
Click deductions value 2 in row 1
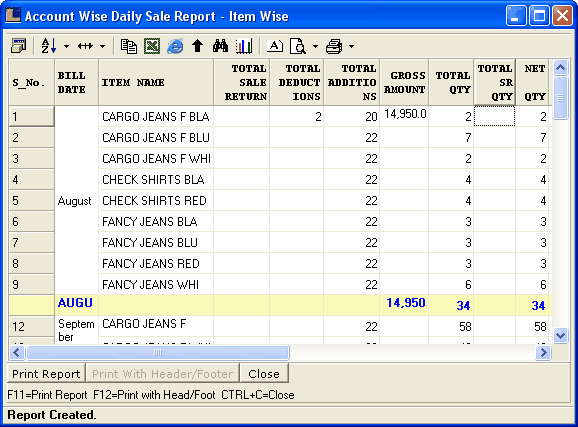point(297,117)
